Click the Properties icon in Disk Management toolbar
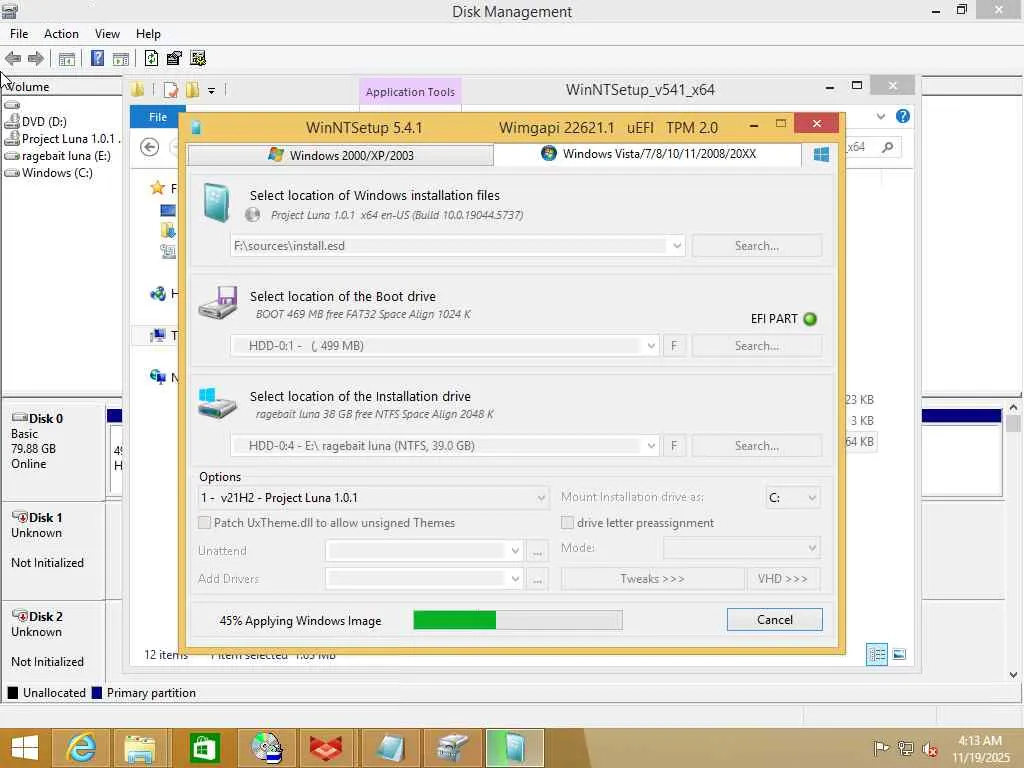 [174, 58]
